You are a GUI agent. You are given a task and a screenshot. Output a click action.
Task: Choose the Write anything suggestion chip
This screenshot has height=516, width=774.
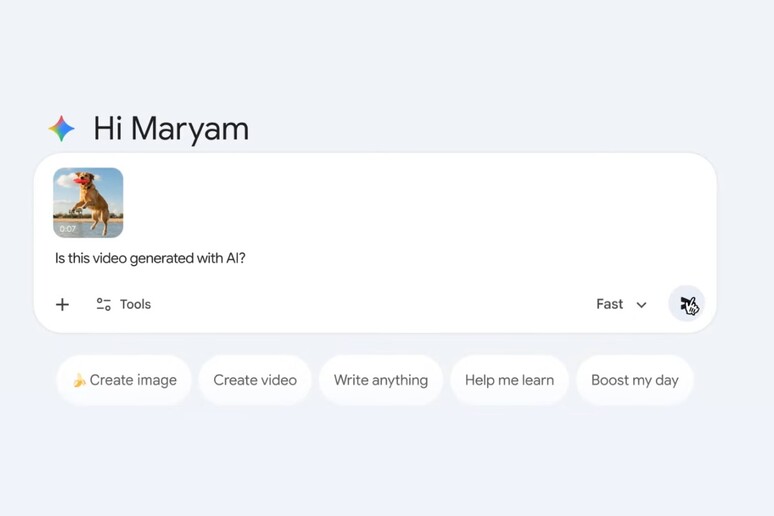point(380,380)
